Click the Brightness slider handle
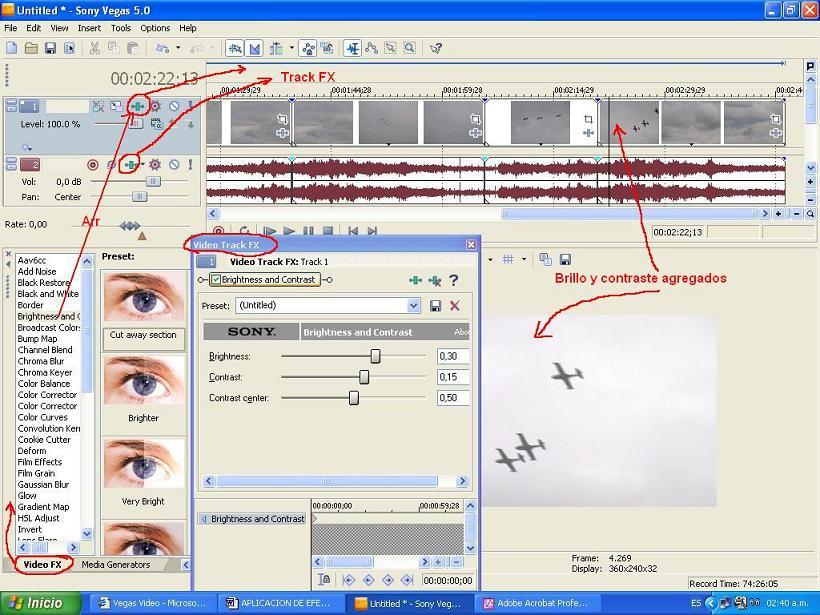The width and height of the screenshot is (820, 615). pos(376,356)
